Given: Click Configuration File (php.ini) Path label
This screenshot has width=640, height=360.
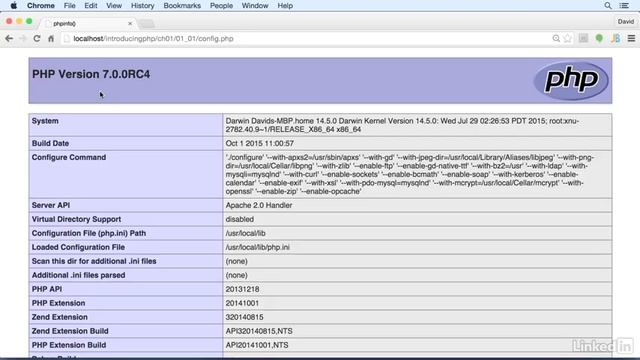Looking at the screenshot, I should click(89, 233).
